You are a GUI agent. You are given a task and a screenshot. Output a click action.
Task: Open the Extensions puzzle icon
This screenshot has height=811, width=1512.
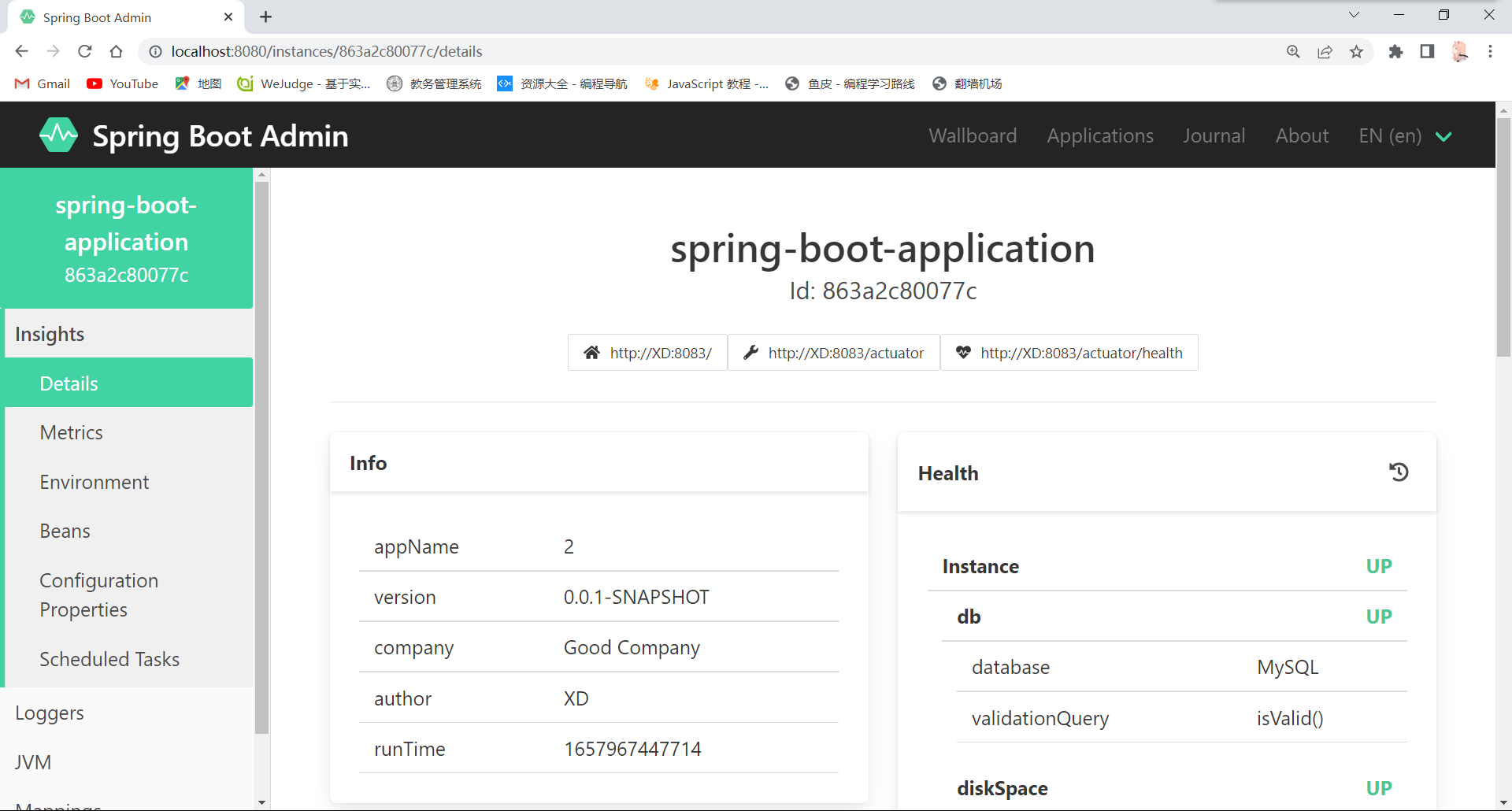coord(1395,51)
